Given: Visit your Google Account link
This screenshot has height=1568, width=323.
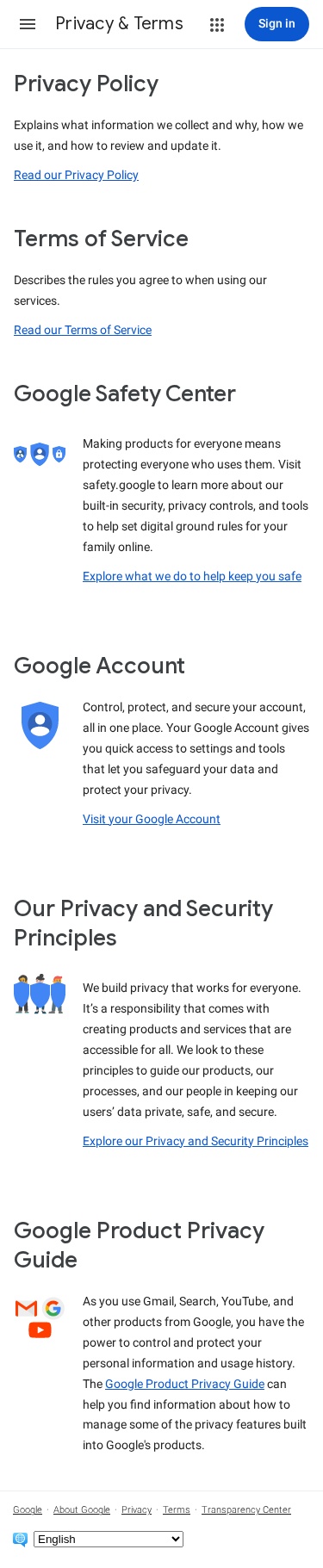Looking at the screenshot, I should click(x=152, y=819).
